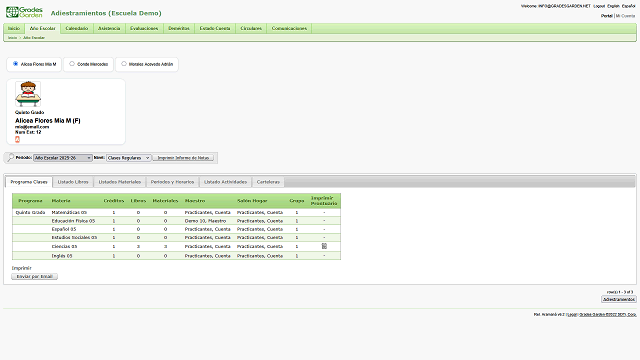Click the Créditos column header

tap(113, 201)
